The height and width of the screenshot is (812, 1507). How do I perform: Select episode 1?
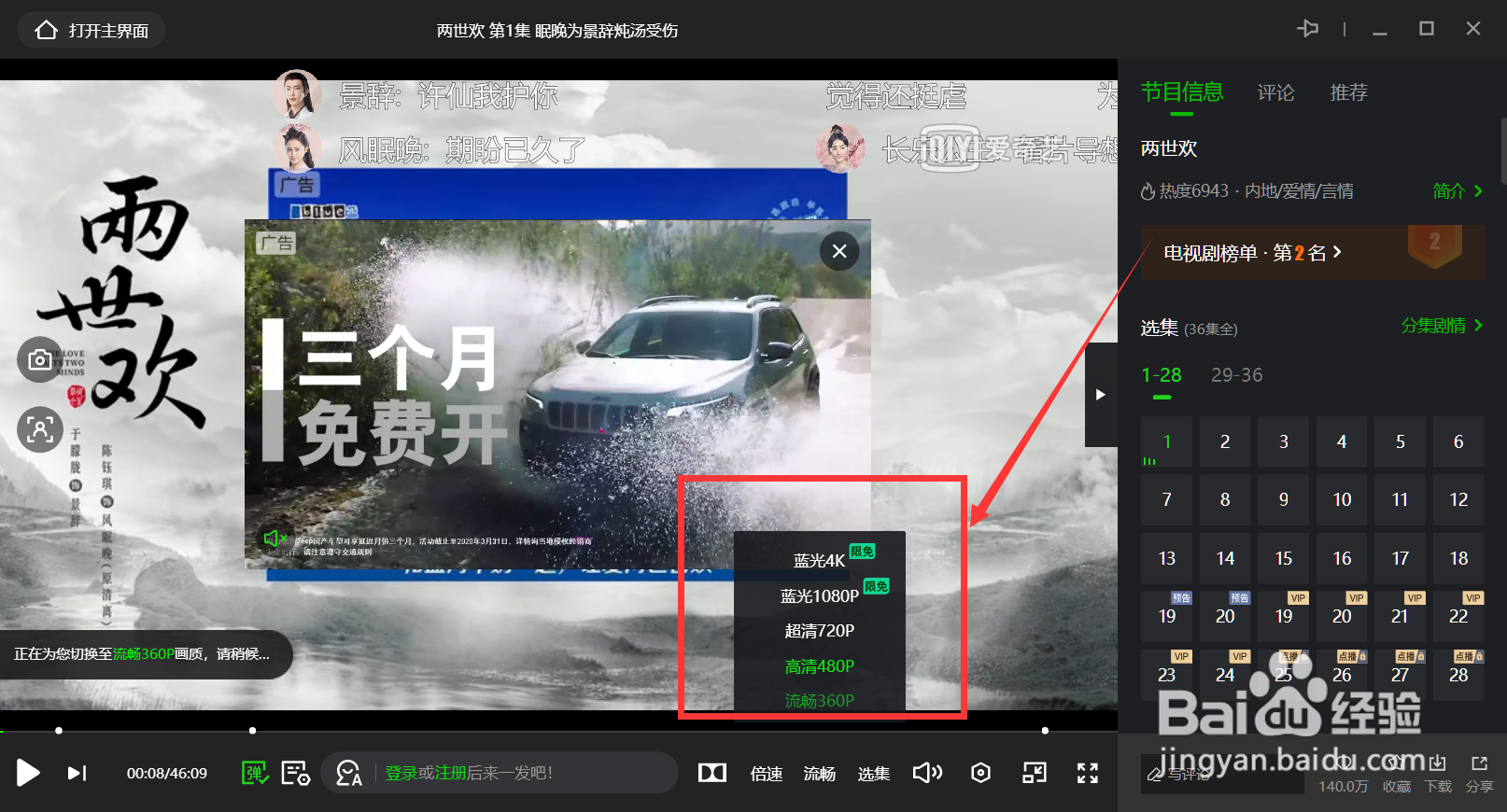(1166, 441)
